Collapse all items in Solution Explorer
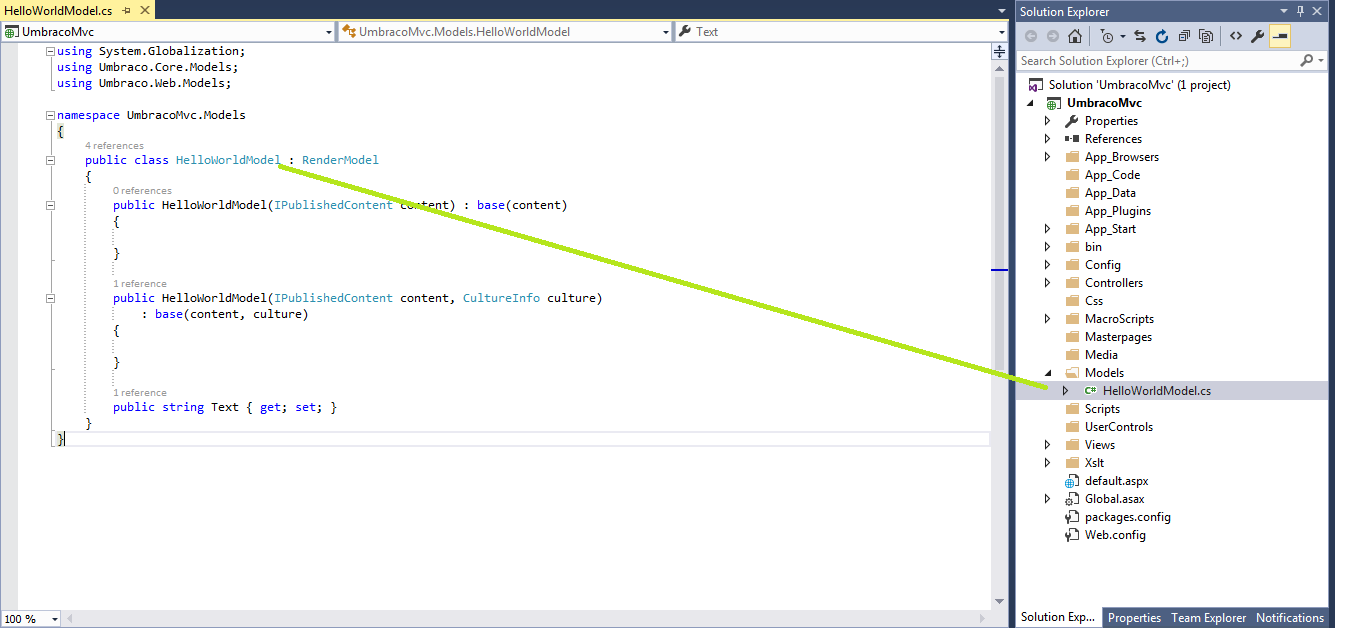1366x628 pixels. click(1186, 36)
